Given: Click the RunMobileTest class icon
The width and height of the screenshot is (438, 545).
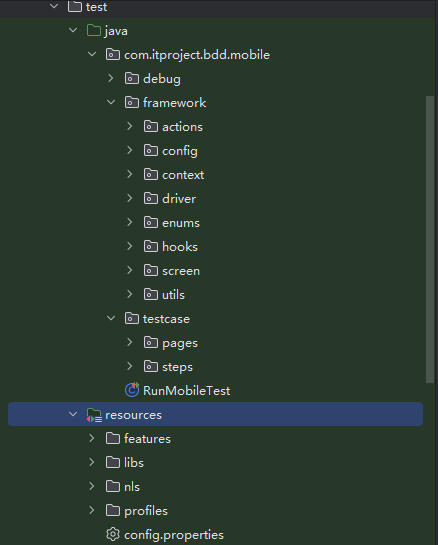Looking at the screenshot, I should coord(132,390).
